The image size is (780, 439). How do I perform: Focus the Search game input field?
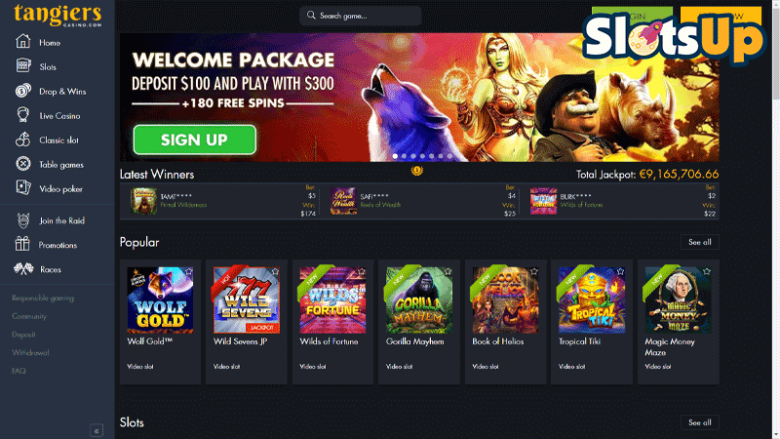360,16
